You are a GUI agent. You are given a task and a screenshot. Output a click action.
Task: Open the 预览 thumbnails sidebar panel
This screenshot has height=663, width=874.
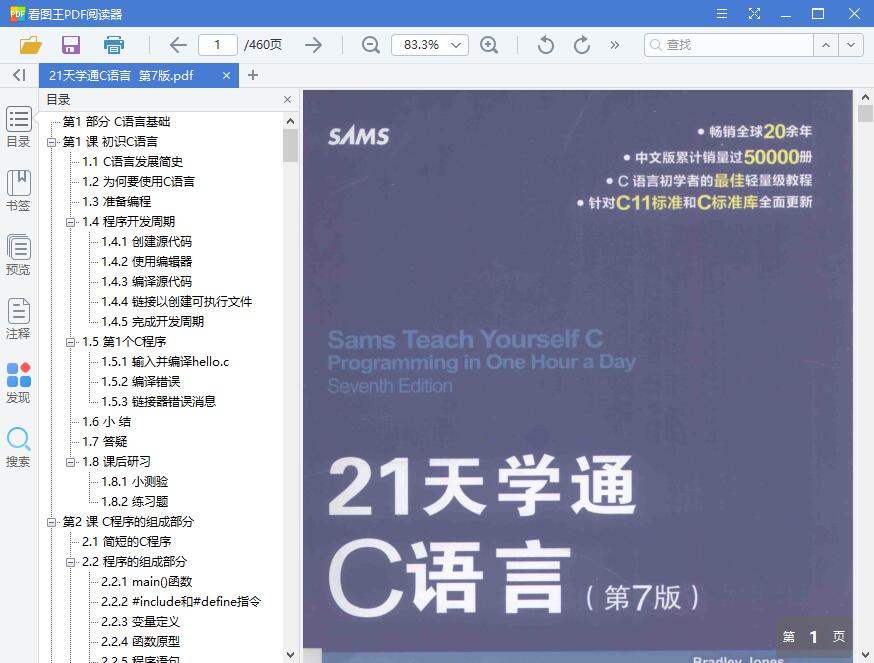click(18, 255)
